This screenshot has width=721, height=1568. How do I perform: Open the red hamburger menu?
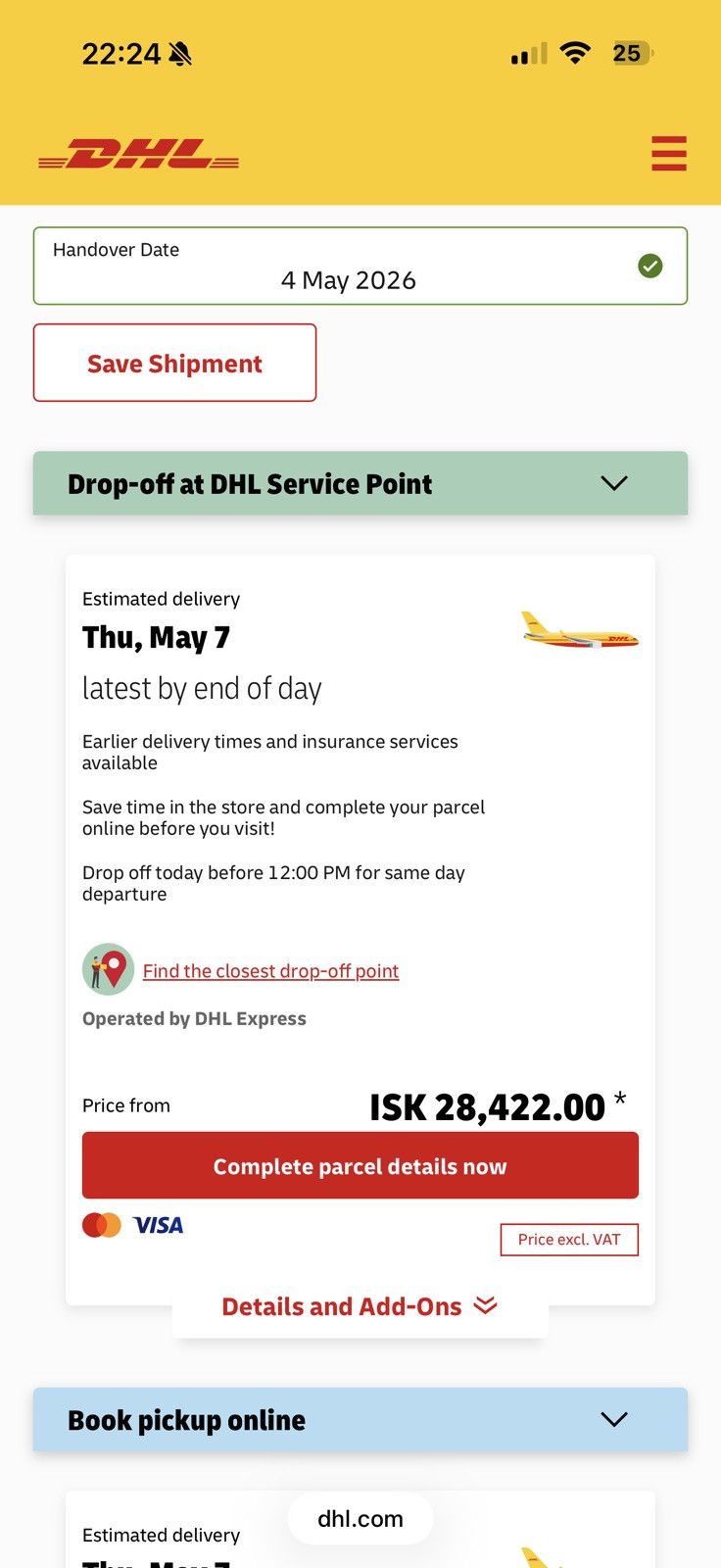pos(669,154)
